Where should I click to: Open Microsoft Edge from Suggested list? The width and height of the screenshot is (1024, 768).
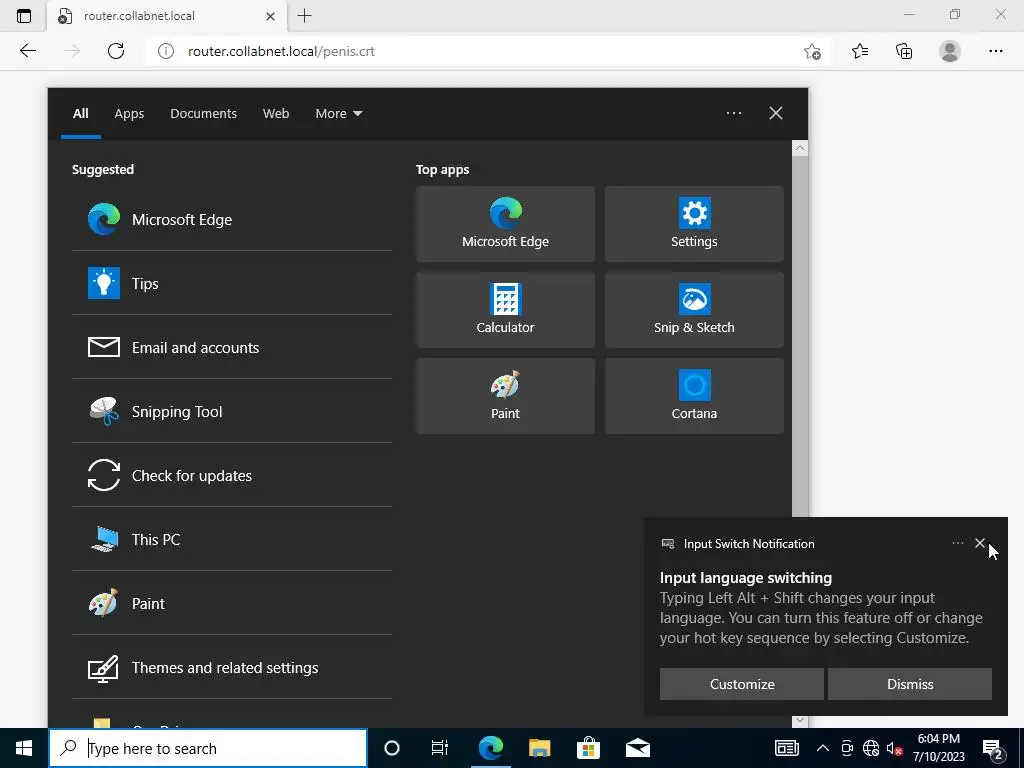[231, 219]
